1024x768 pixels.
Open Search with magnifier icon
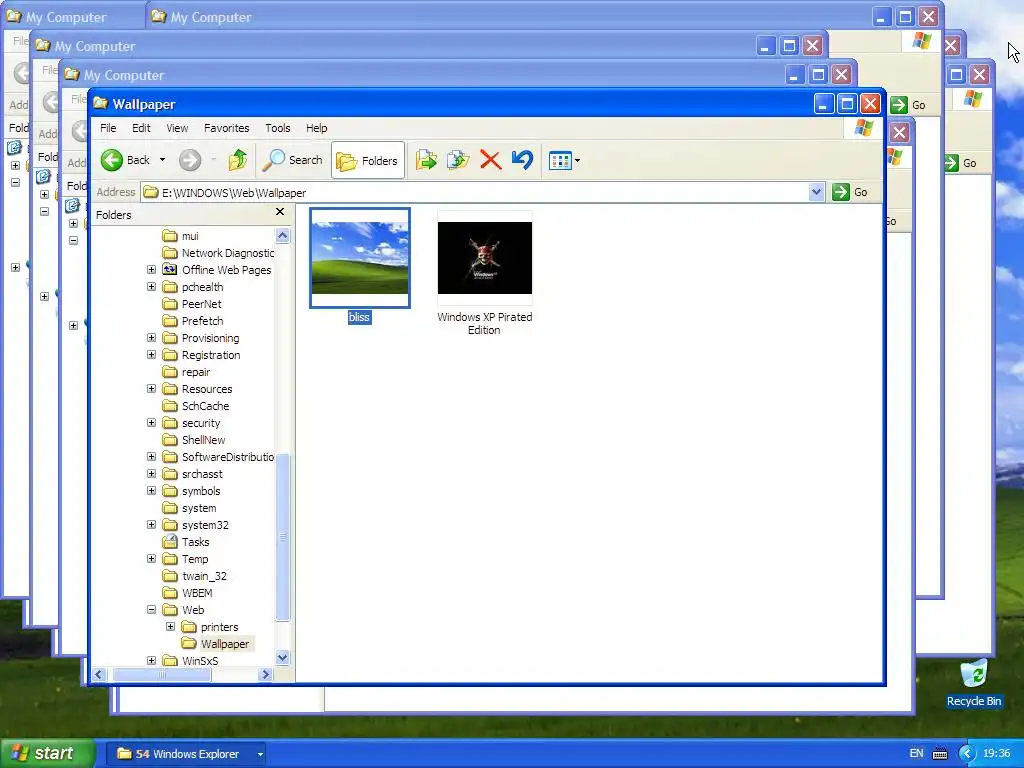(293, 160)
